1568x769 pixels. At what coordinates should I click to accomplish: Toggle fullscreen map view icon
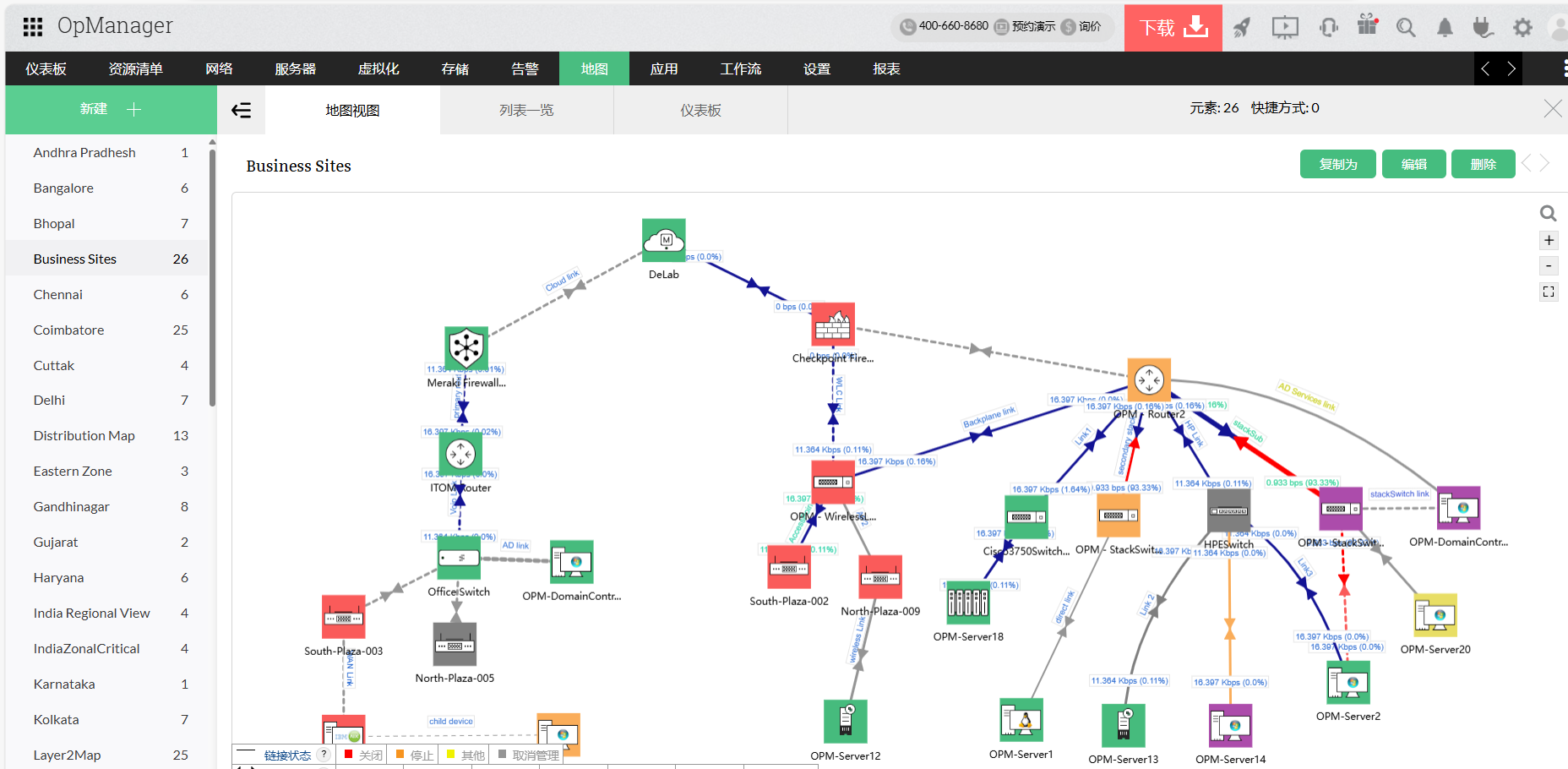(x=1549, y=292)
